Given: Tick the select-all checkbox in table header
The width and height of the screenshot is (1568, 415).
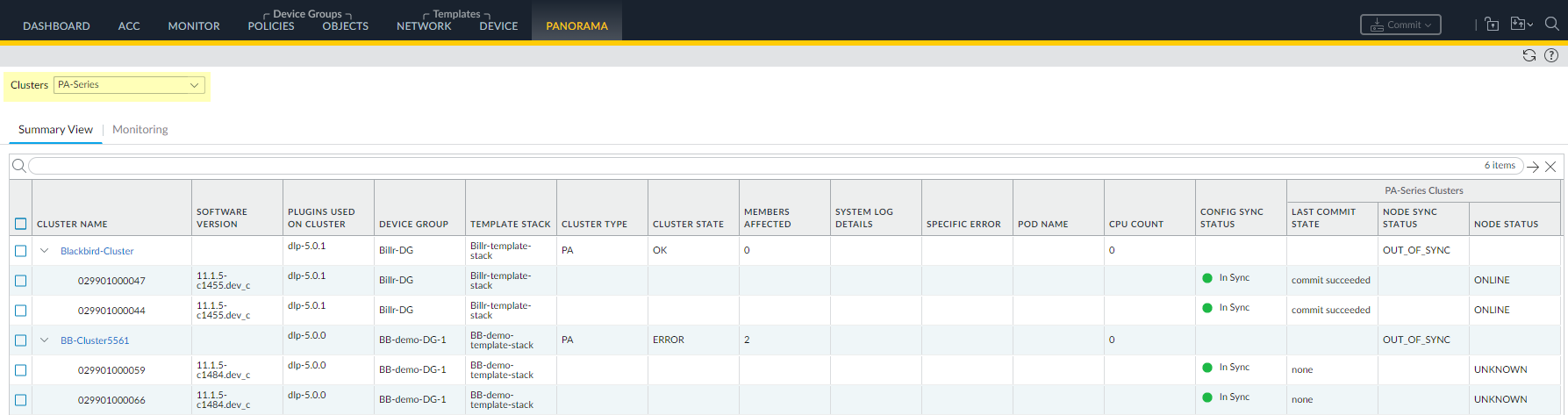Looking at the screenshot, I should [x=21, y=224].
